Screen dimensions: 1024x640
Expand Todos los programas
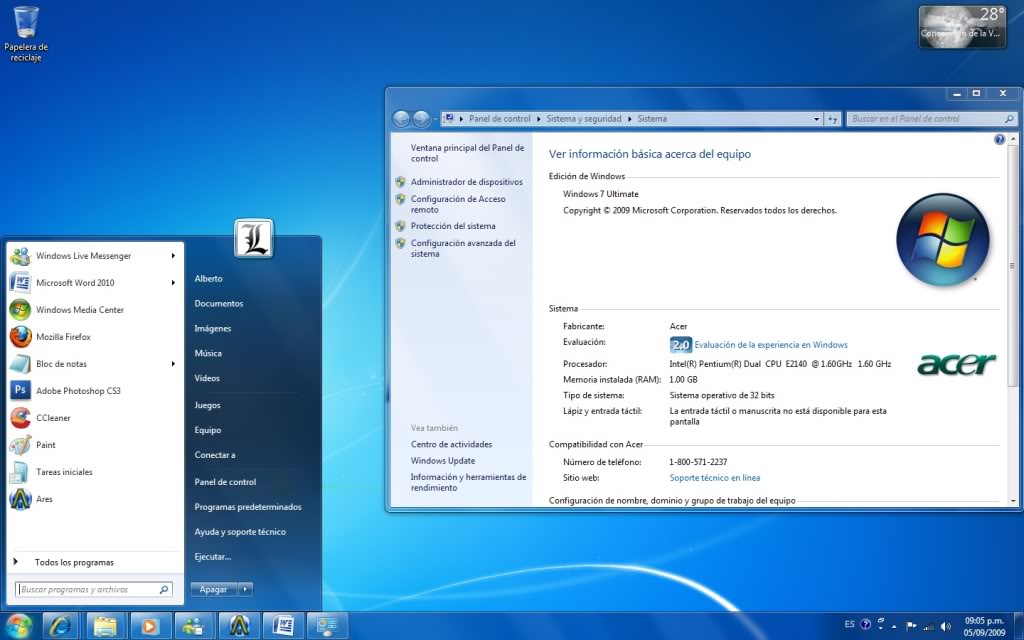[74, 562]
